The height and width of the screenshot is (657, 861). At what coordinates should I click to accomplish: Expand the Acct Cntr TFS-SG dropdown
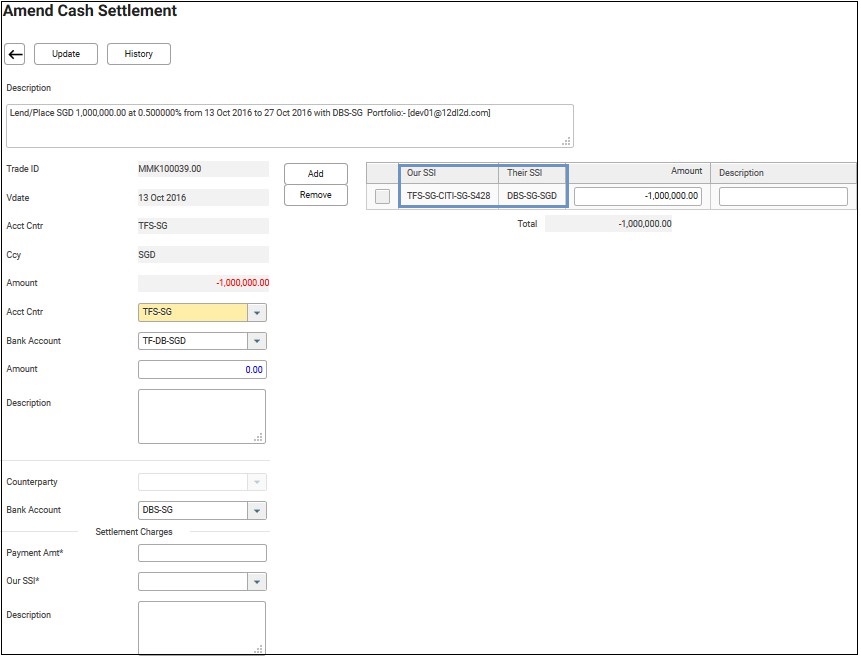[257, 313]
